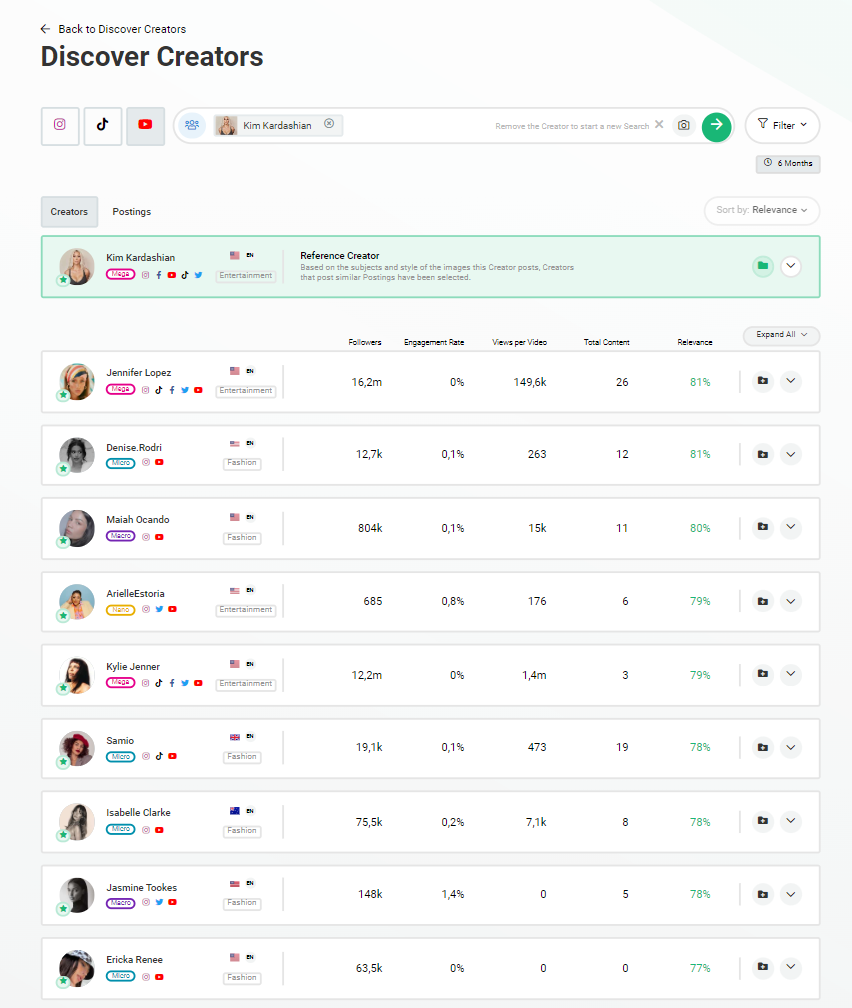The image size is (852, 1008).
Task: Add Isabelle Clarke to folder
Action: (x=763, y=821)
